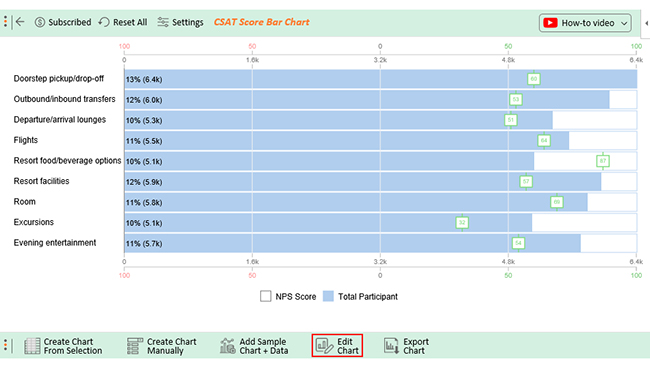Click the Export Chart button

coord(406,346)
